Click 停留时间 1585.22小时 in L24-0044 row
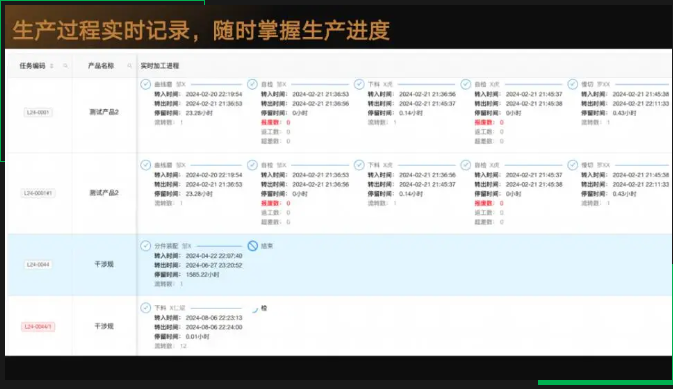673x389 pixels. (x=187, y=275)
